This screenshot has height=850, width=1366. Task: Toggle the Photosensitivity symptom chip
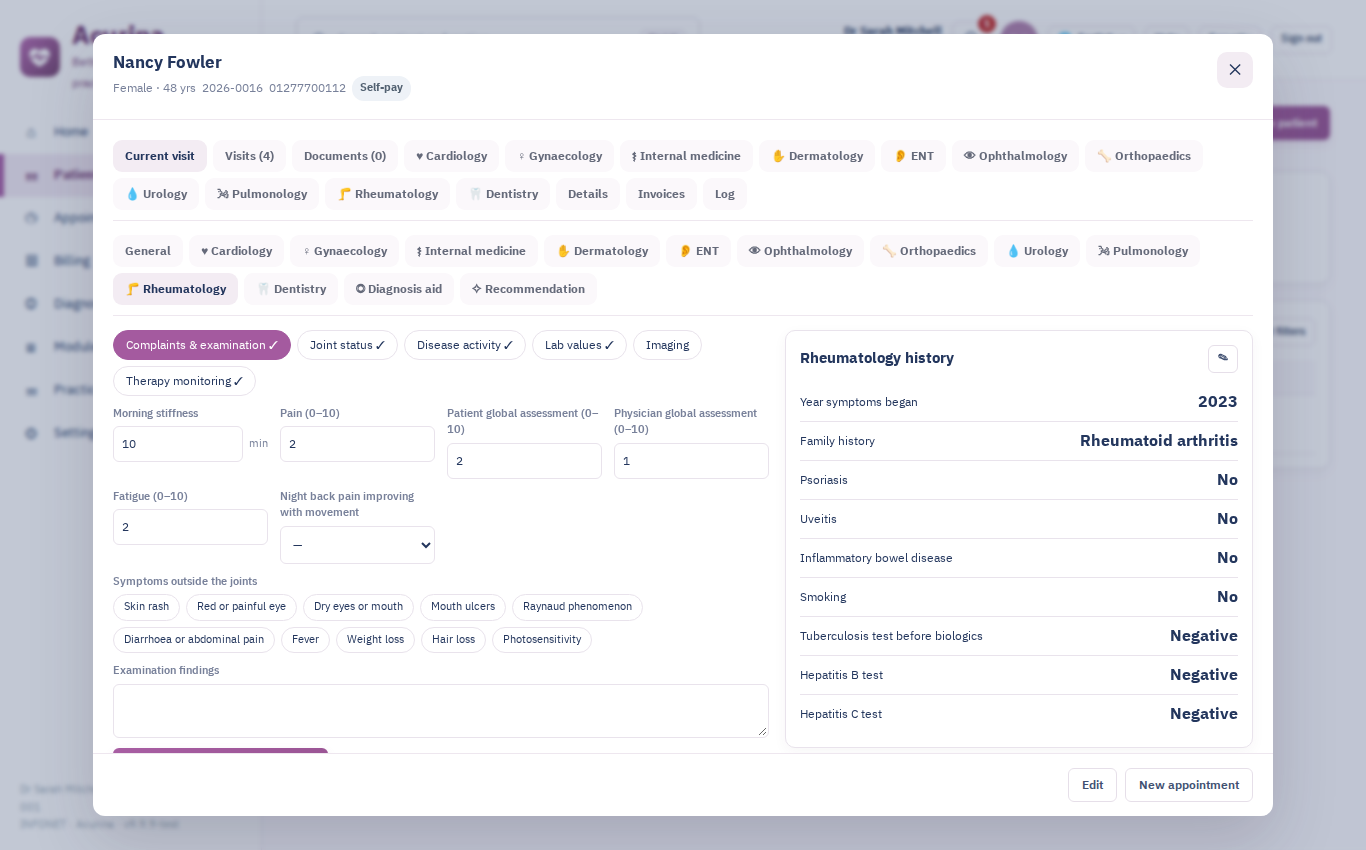point(542,640)
